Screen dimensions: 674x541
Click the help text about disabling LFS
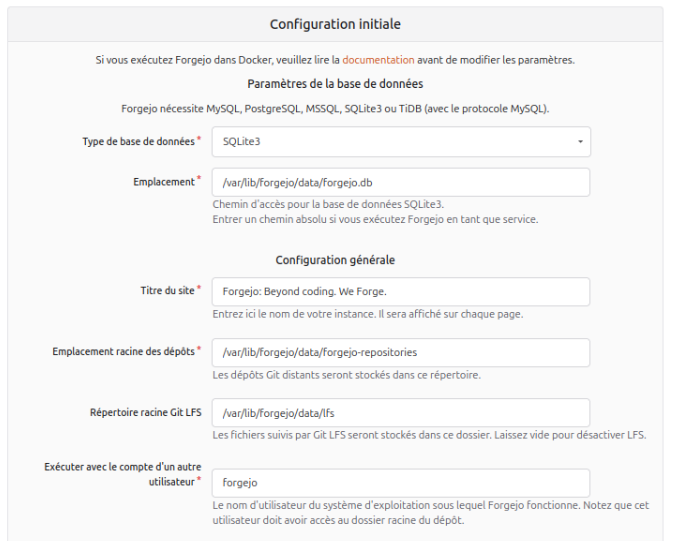point(429,435)
